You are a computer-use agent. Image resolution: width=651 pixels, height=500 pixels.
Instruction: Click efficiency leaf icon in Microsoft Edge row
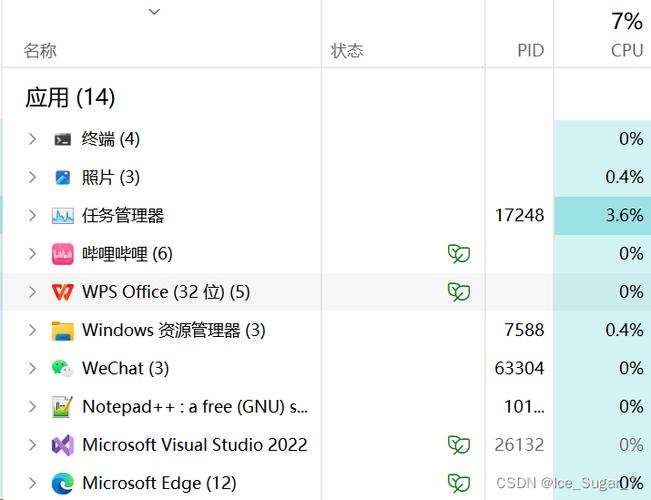tap(459, 483)
